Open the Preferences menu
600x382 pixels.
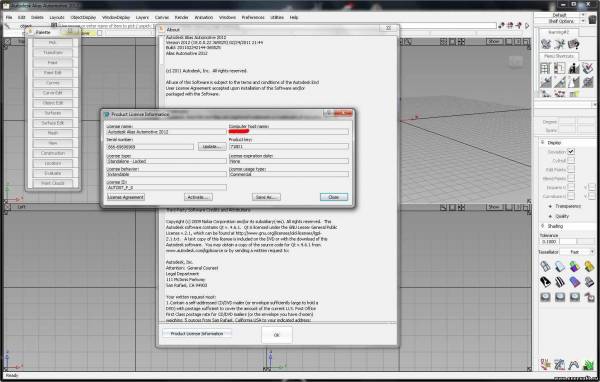pyautogui.click(x=253, y=18)
